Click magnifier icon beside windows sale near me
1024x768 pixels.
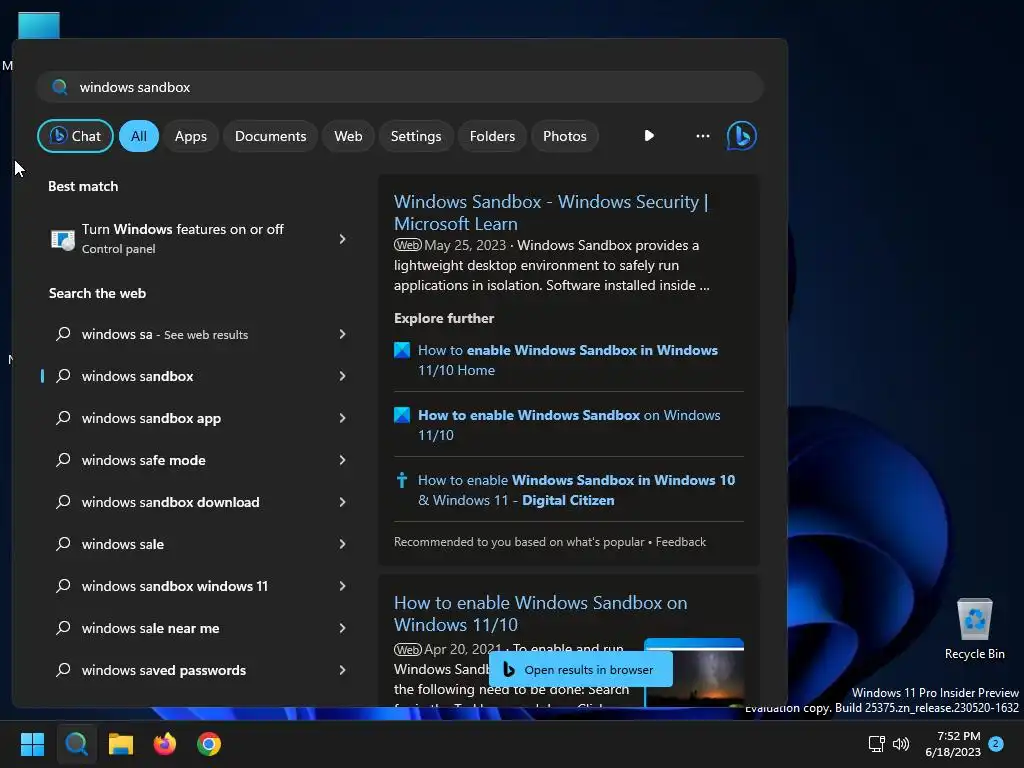pos(63,628)
